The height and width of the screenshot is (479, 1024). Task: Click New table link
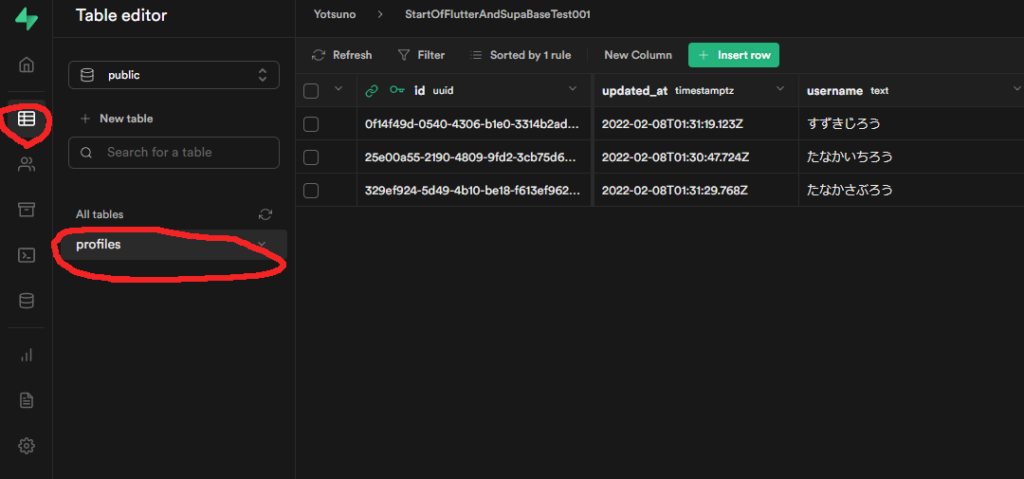coord(116,119)
